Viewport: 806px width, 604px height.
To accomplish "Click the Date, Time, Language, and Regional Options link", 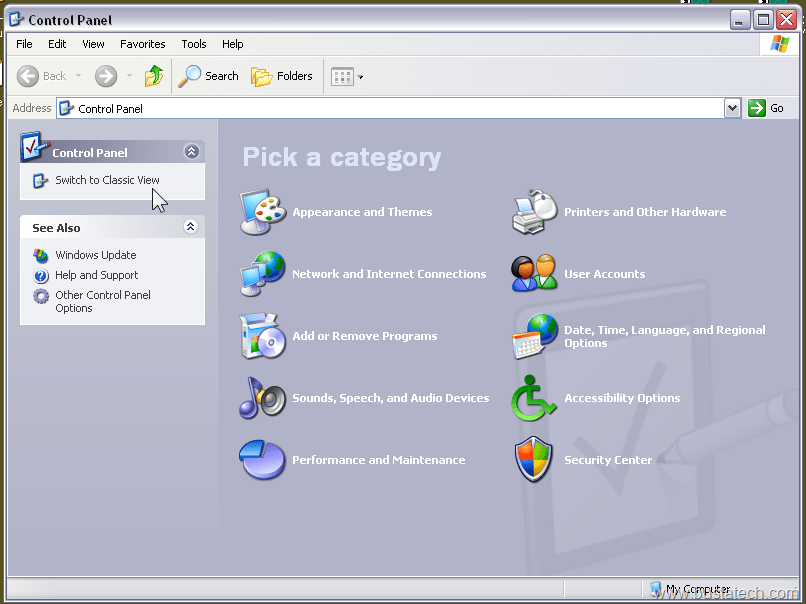I will pos(665,336).
